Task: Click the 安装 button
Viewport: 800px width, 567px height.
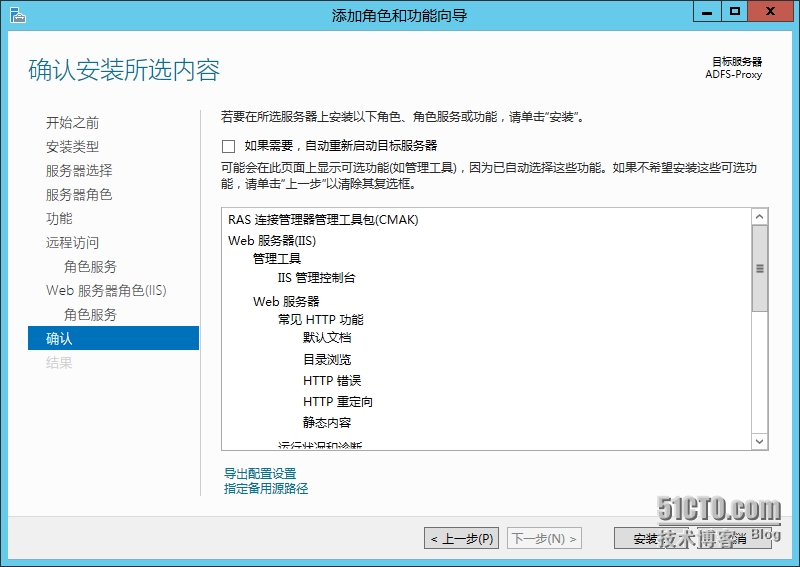Action: (651, 539)
